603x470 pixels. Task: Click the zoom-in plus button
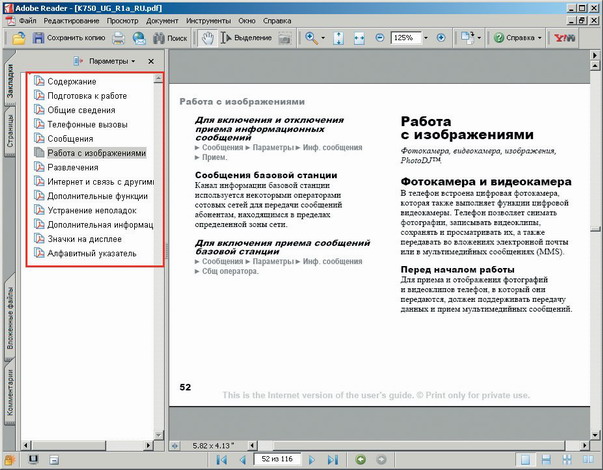coord(440,38)
